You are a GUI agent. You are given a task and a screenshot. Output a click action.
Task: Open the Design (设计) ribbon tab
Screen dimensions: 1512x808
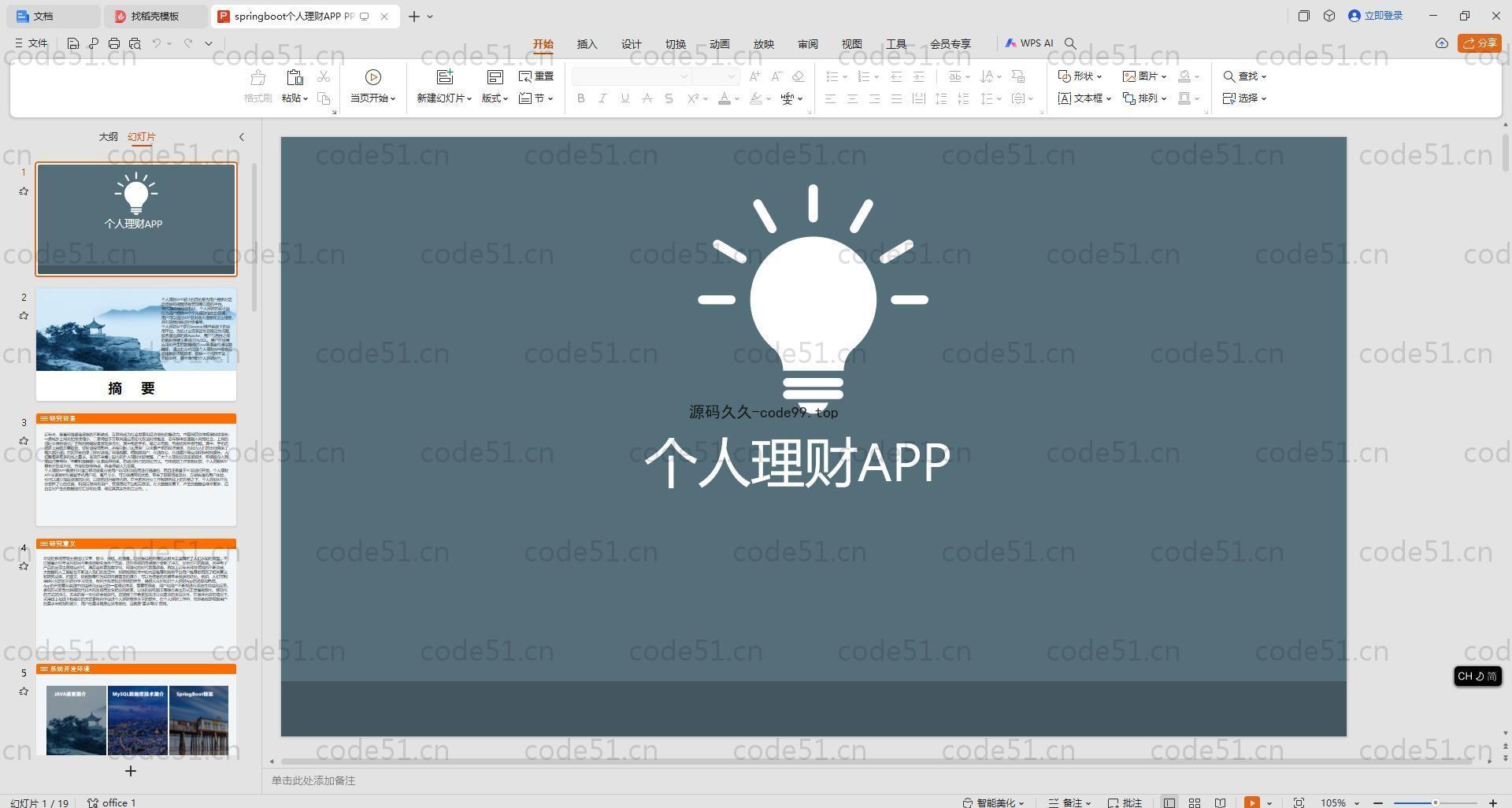click(x=631, y=44)
